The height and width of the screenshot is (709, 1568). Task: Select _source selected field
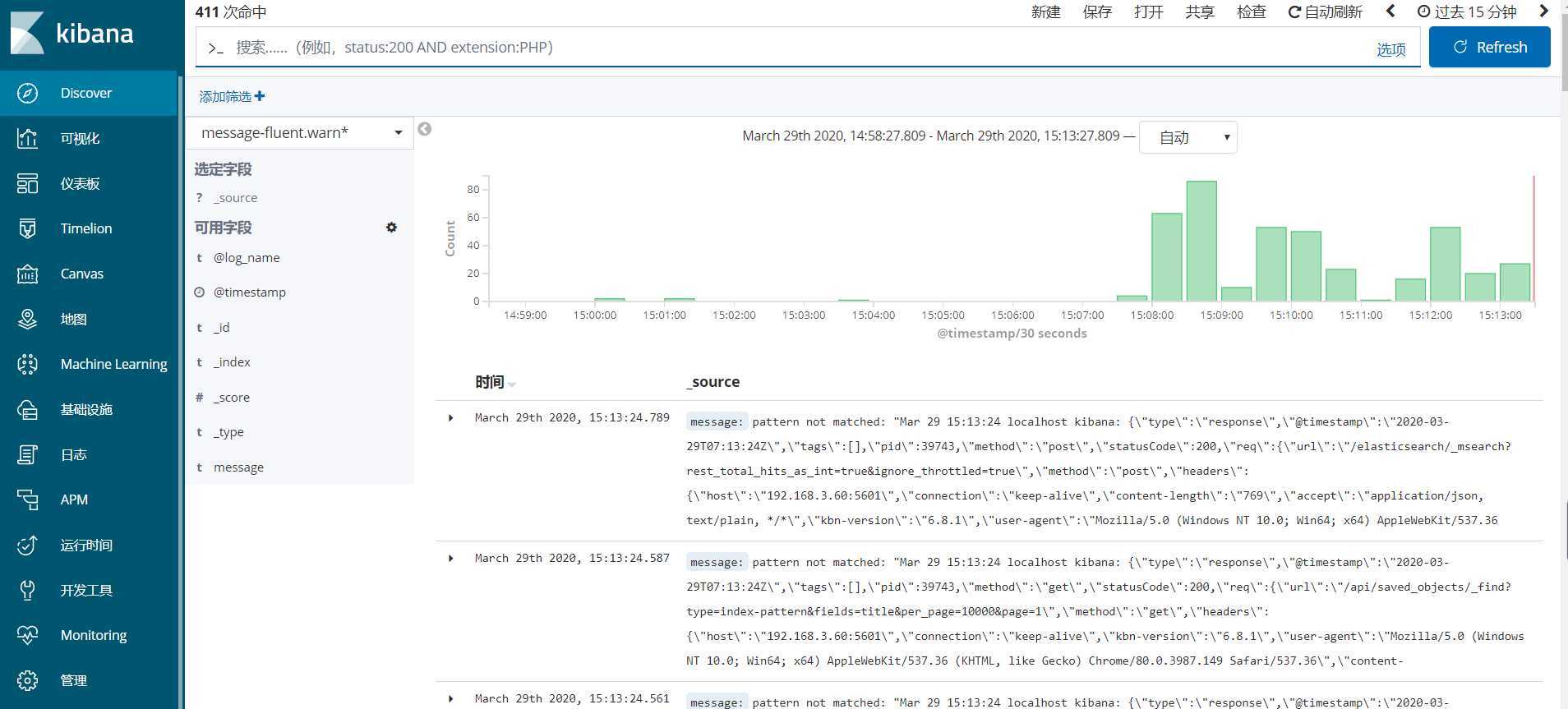(x=235, y=197)
